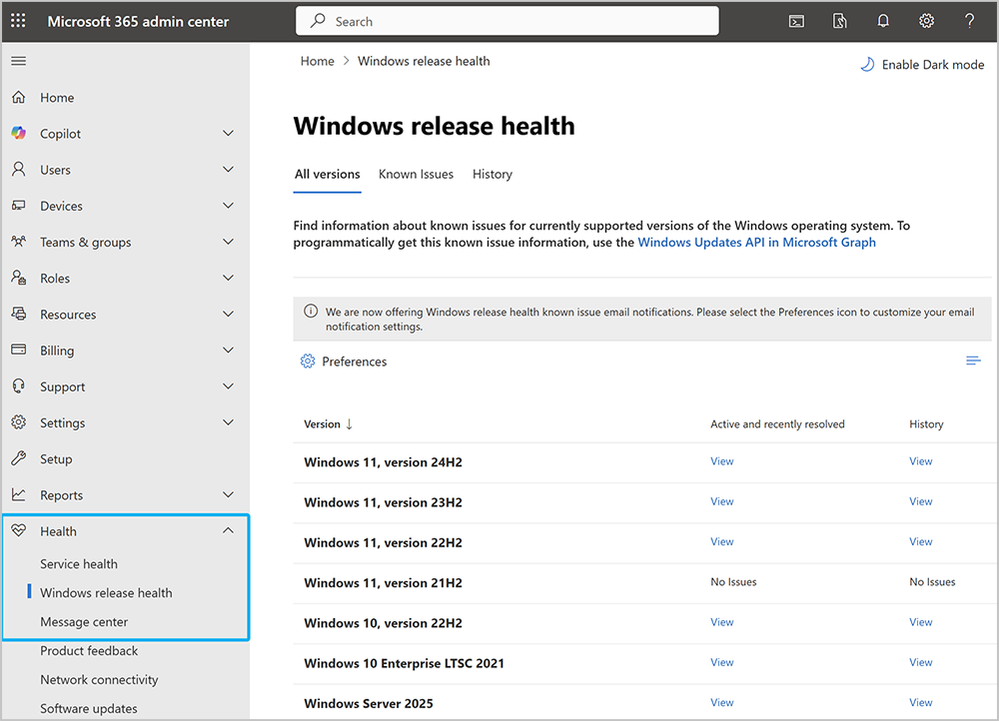This screenshot has height=721, width=999.
Task: Click the moon icon for dark mode
Action: click(867, 64)
